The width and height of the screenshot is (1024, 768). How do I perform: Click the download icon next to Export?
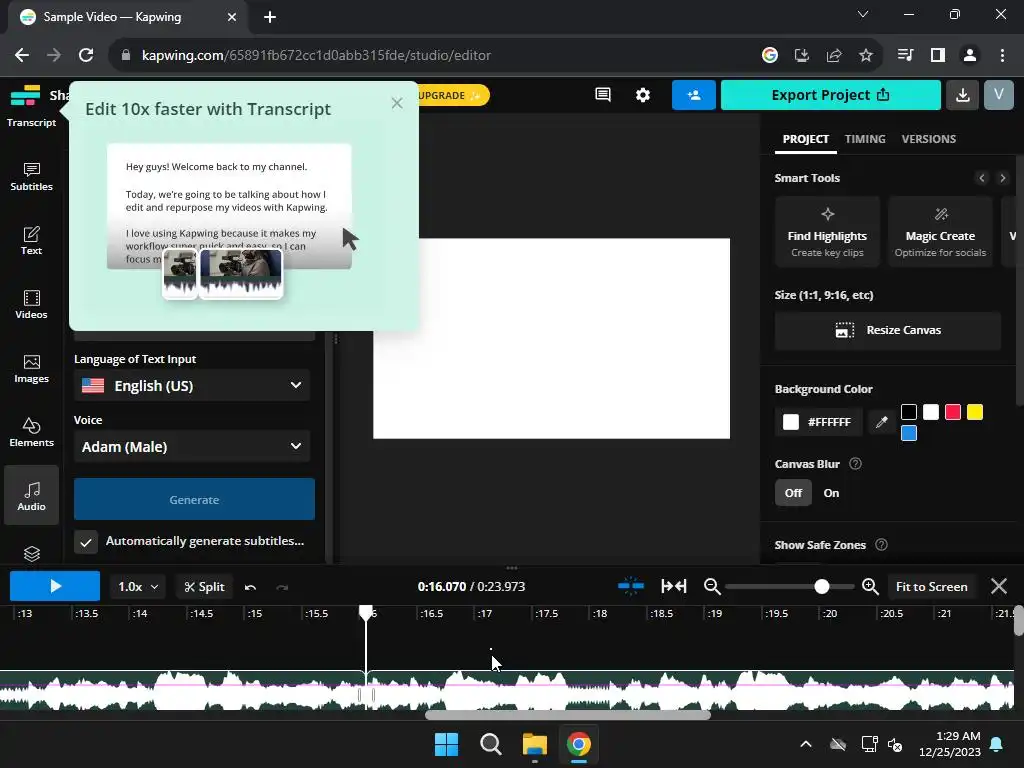click(962, 95)
